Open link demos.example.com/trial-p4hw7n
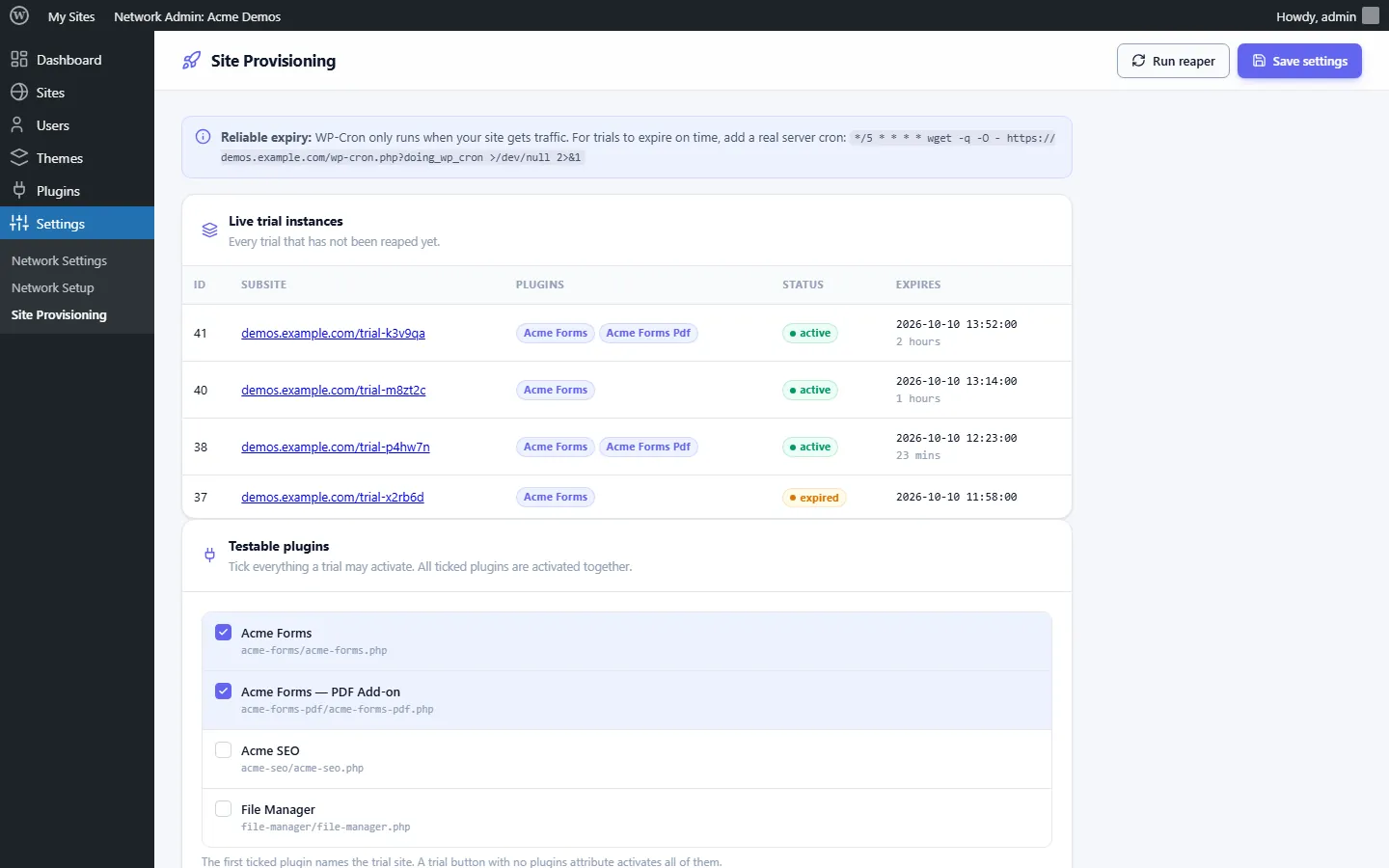Viewport: 1389px width, 868px height. [x=336, y=447]
